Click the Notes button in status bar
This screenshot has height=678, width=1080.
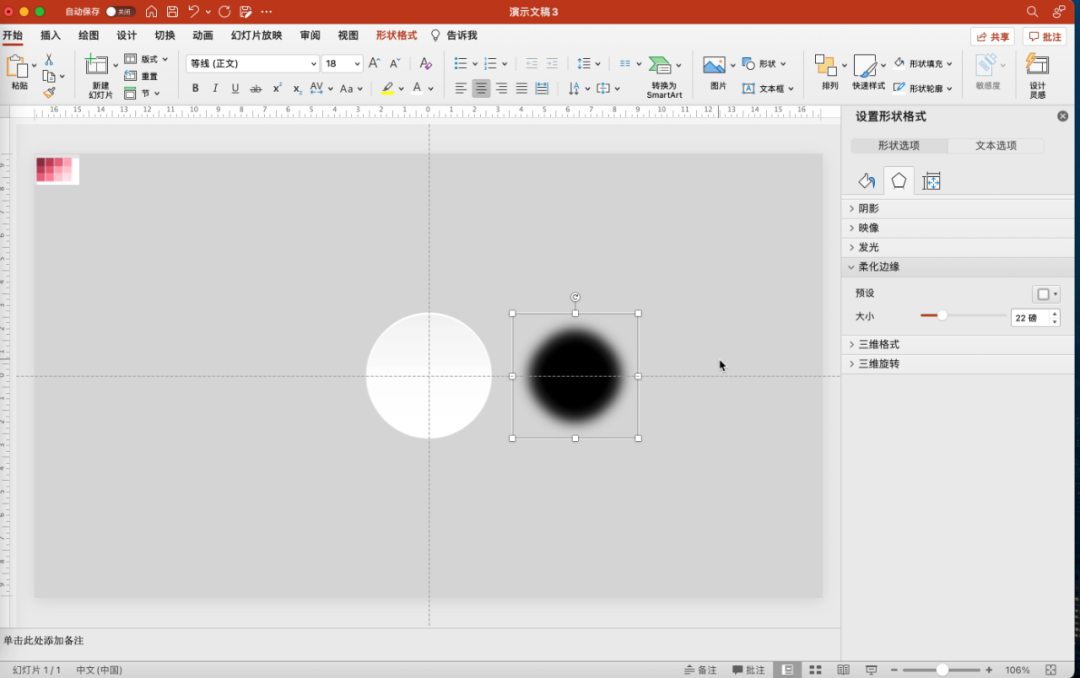pos(700,670)
